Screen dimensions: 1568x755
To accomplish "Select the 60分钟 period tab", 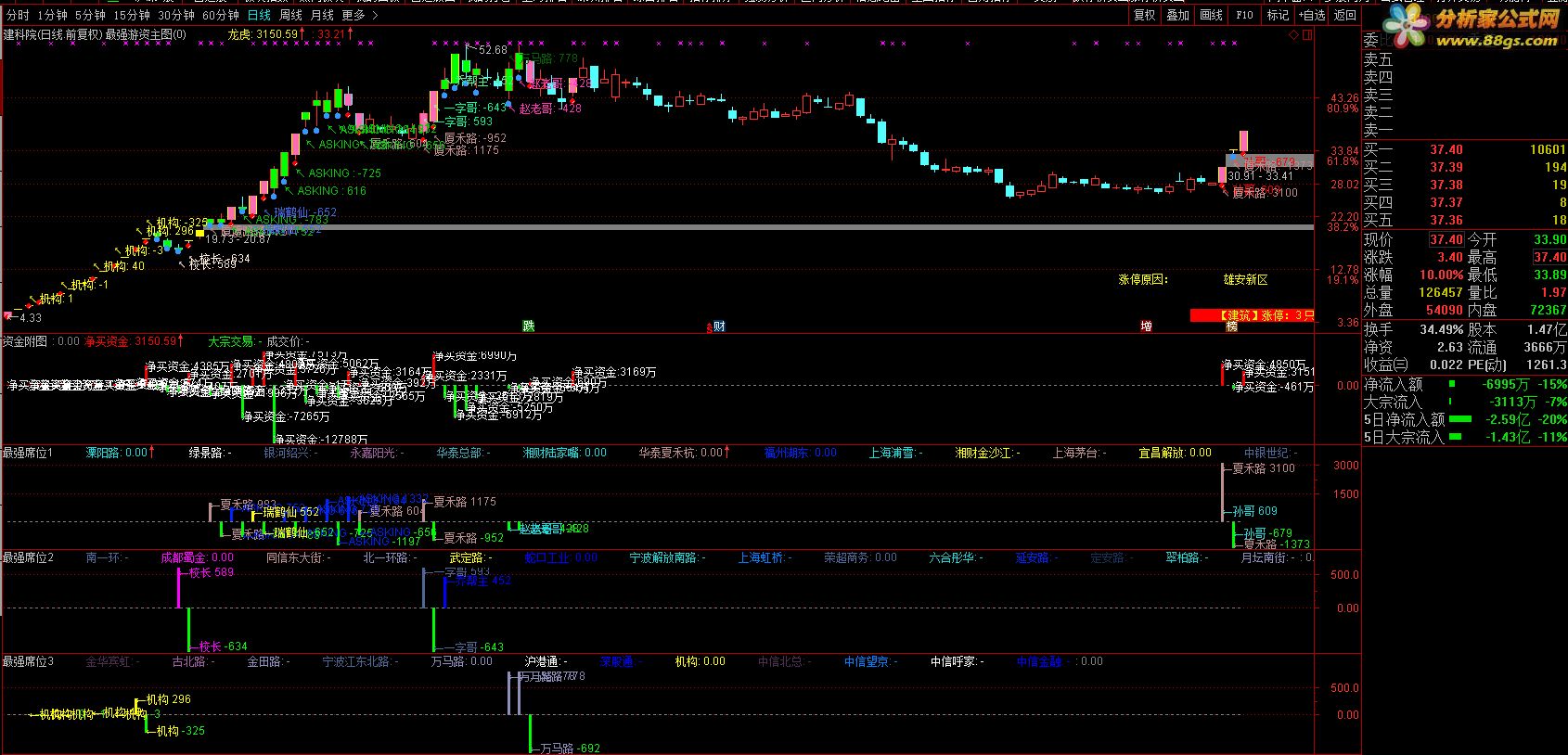I will coord(220,15).
